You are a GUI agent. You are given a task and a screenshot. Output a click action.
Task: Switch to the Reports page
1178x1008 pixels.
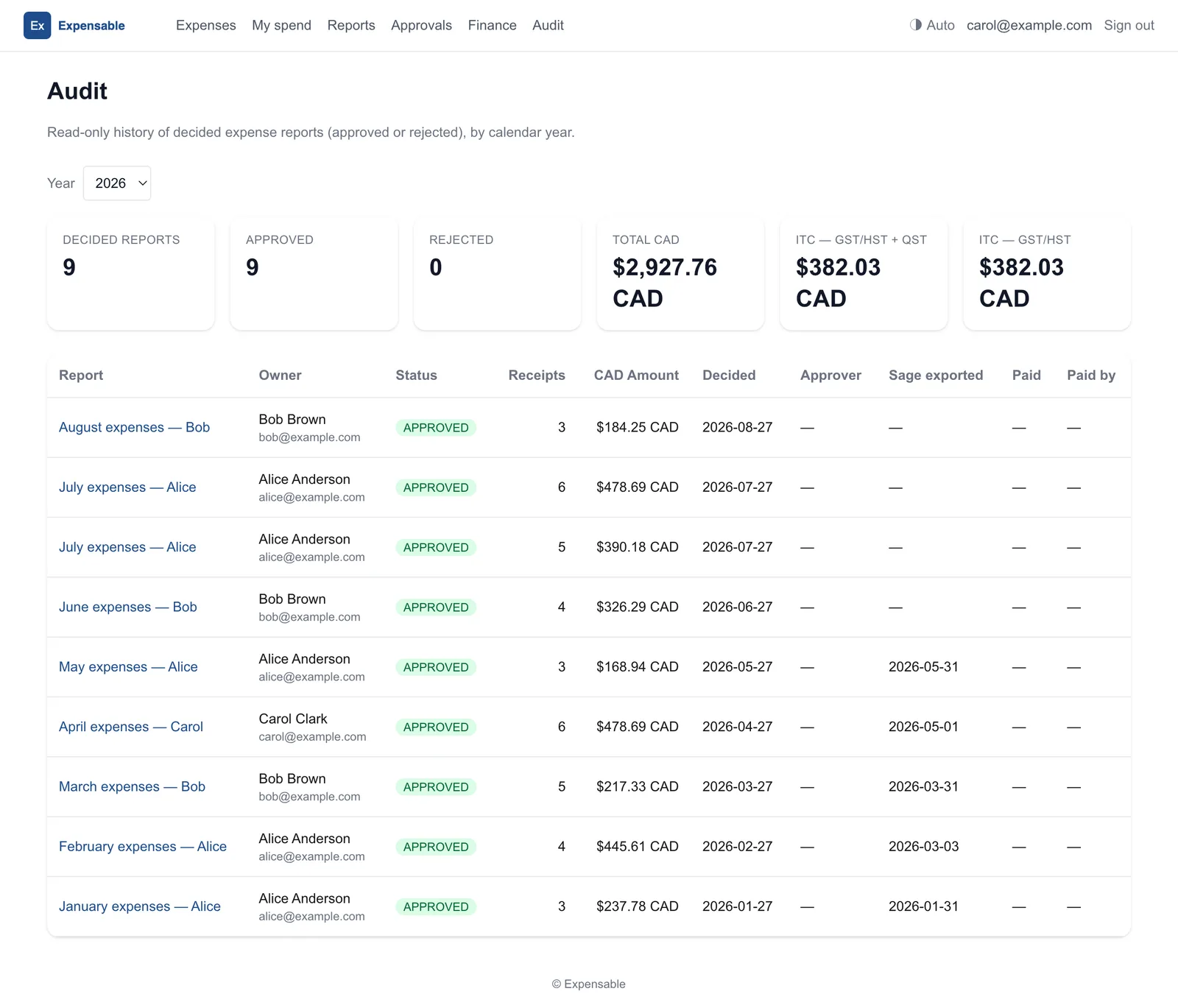(x=351, y=26)
